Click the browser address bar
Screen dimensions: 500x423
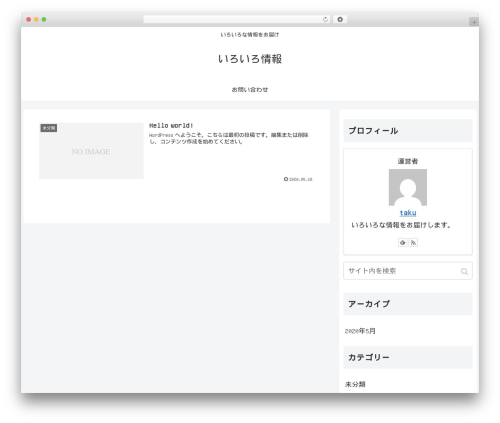[x=236, y=19]
